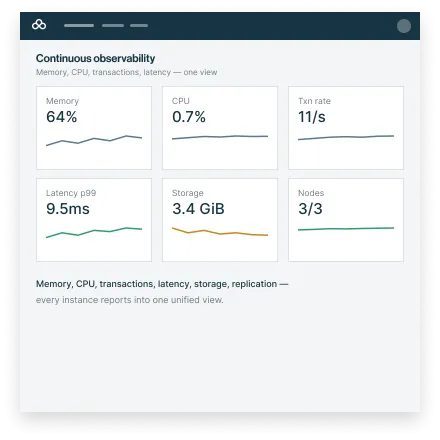Click the Memory sparkline chart
440x440 pixels.
pyautogui.click(x=94, y=140)
